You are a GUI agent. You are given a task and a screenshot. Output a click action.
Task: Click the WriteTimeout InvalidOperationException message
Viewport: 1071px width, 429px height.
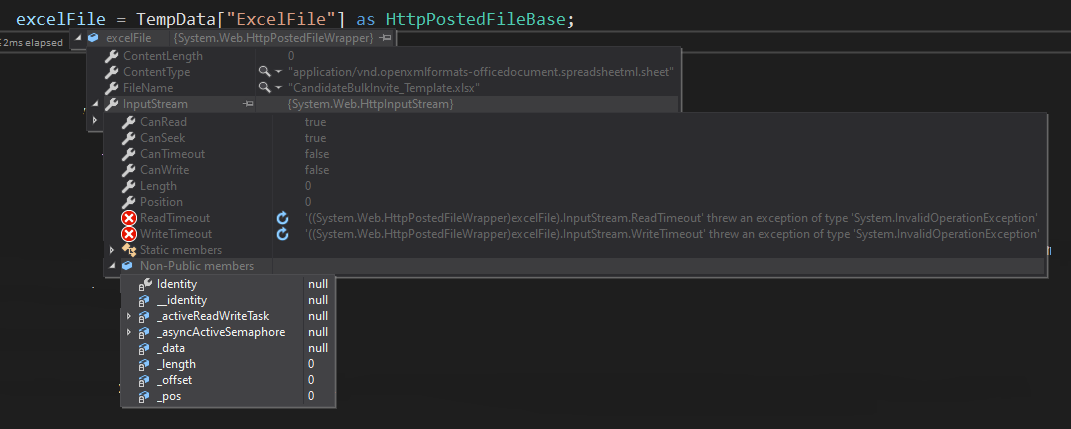[673, 234]
